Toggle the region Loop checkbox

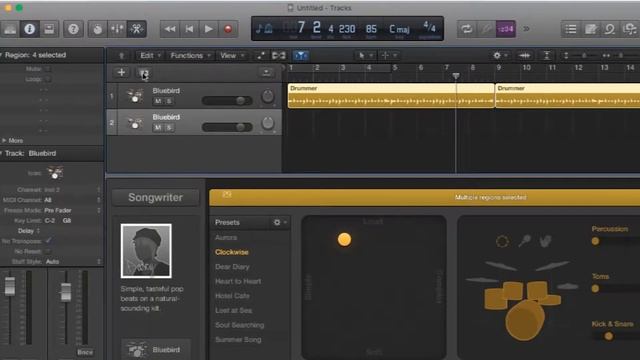coord(47,79)
